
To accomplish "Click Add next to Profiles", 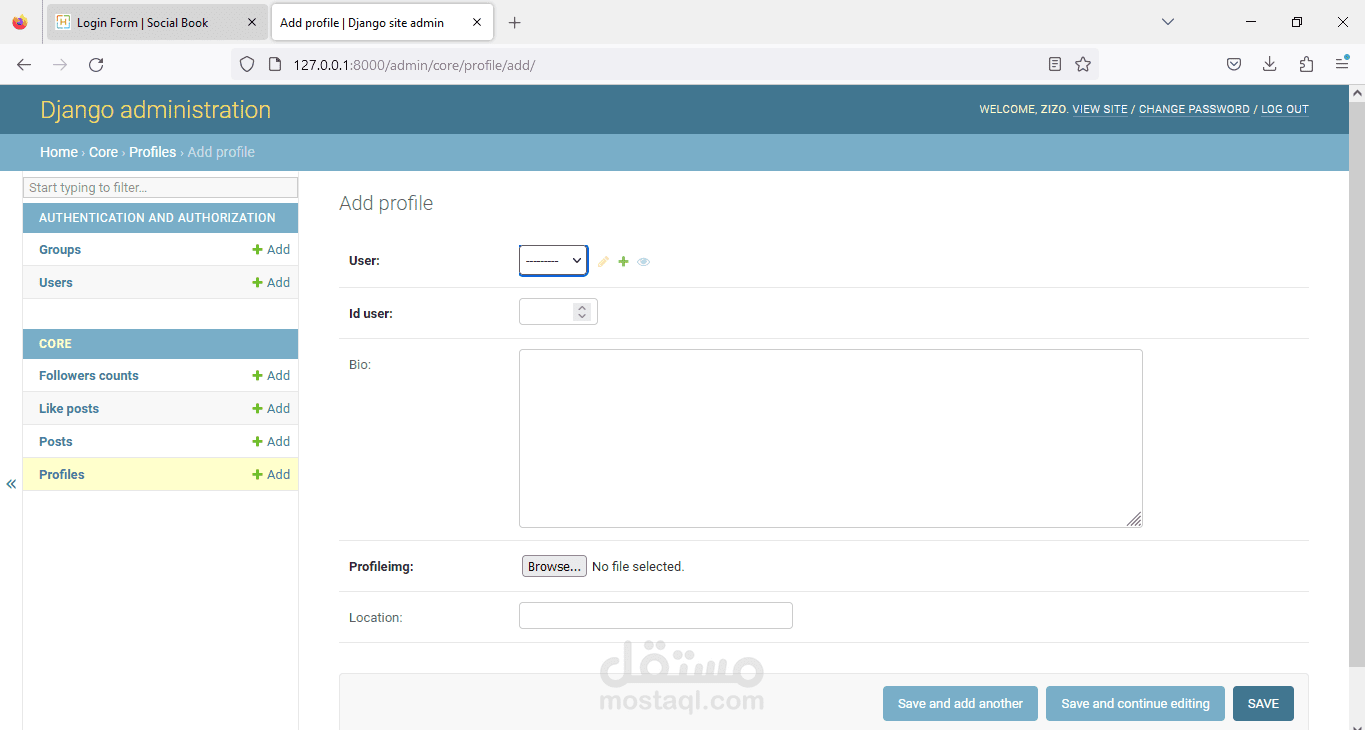I will click(271, 475).
